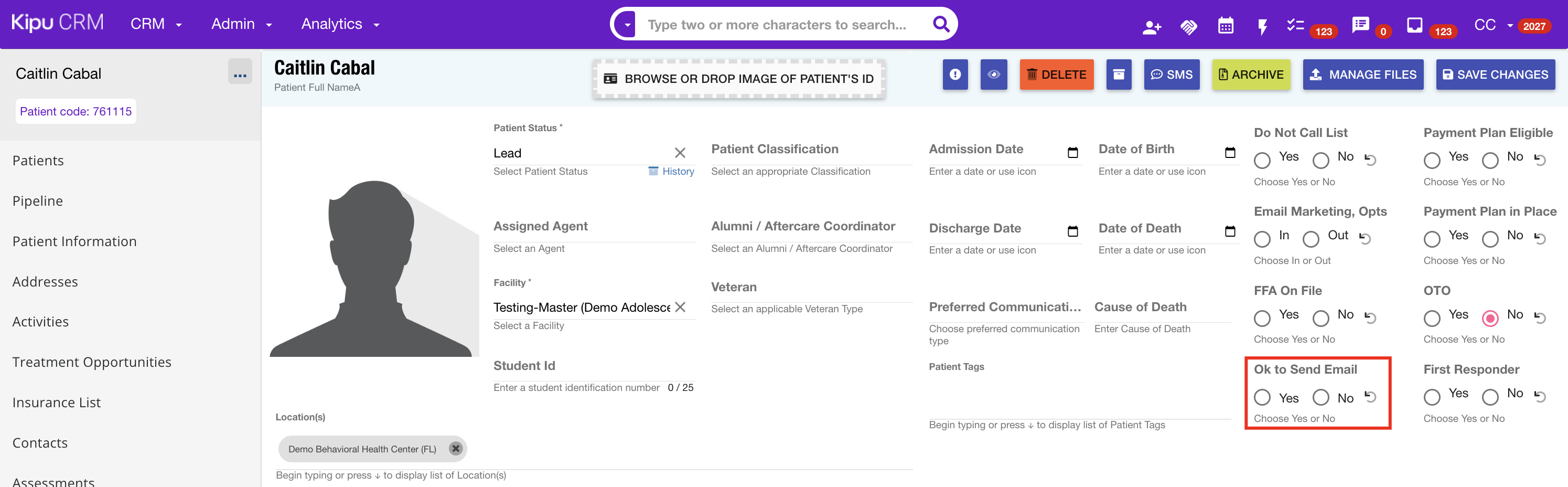Image resolution: width=1568 pixels, height=487 pixels.
Task: Click the add patient icon in header
Action: [x=1151, y=27]
